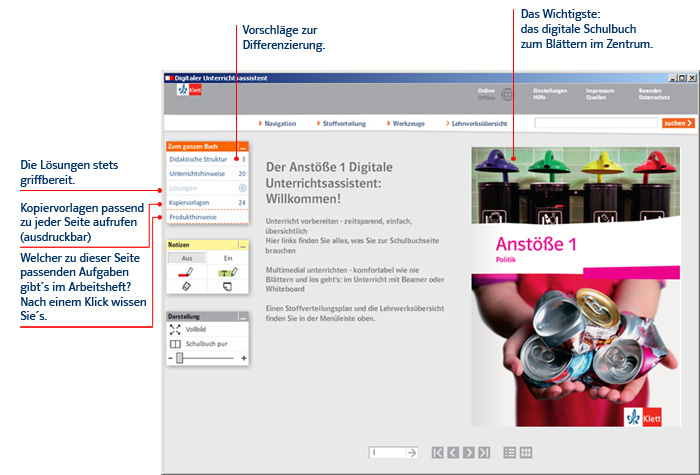Switch notes off with Aus
The image size is (700, 475).
[x=187, y=258]
